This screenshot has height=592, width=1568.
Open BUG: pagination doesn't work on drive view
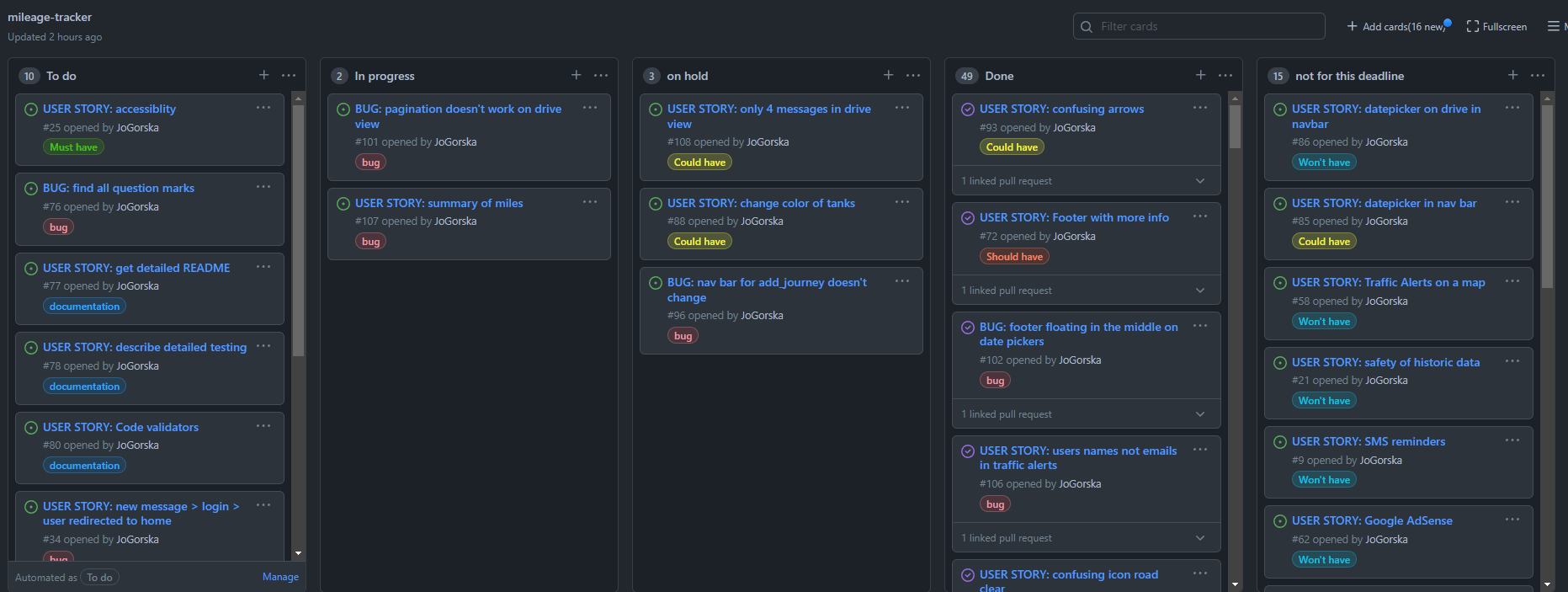458,116
